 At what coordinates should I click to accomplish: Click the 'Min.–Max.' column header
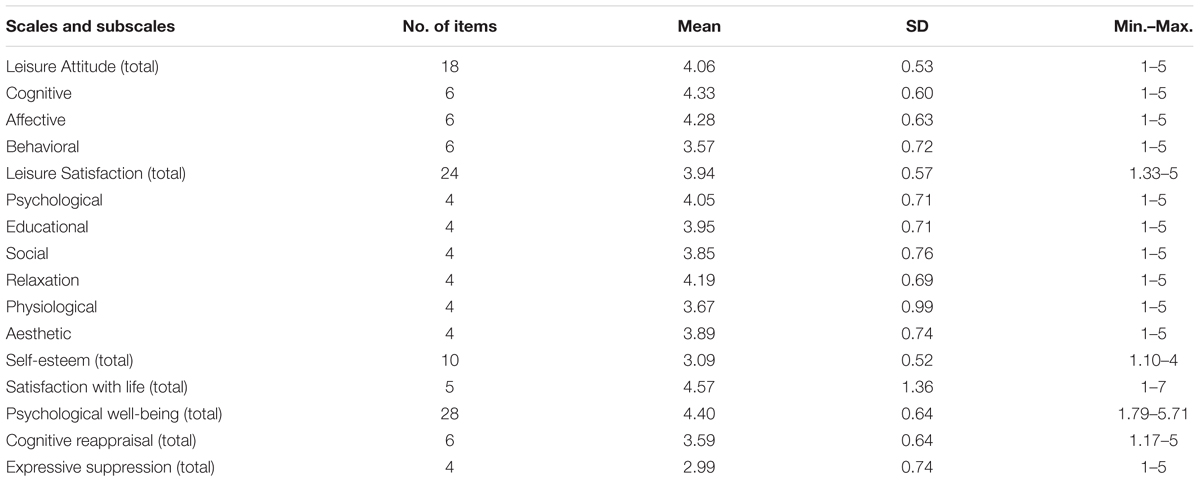click(x=1152, y=27)
